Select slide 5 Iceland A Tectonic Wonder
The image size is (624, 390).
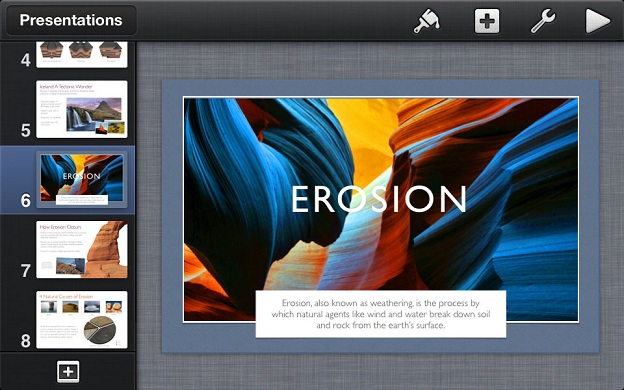(x=82, y=109)
